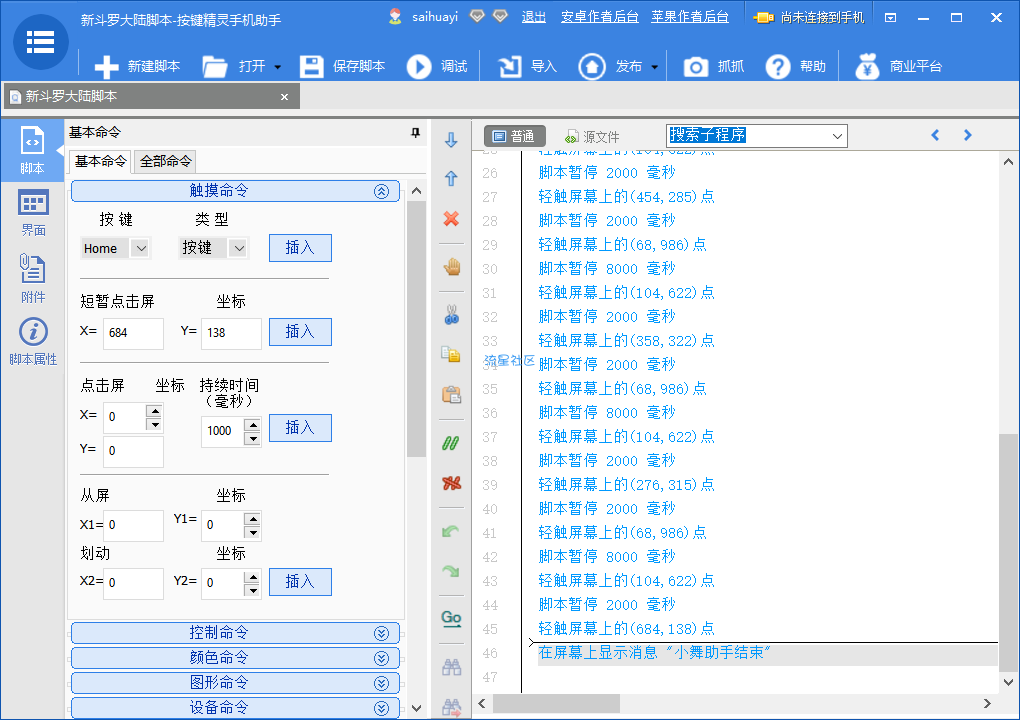Expand the 发布 dropdown arrow
Viewport: 1020px width, 720px height.
tap(654, 67)
